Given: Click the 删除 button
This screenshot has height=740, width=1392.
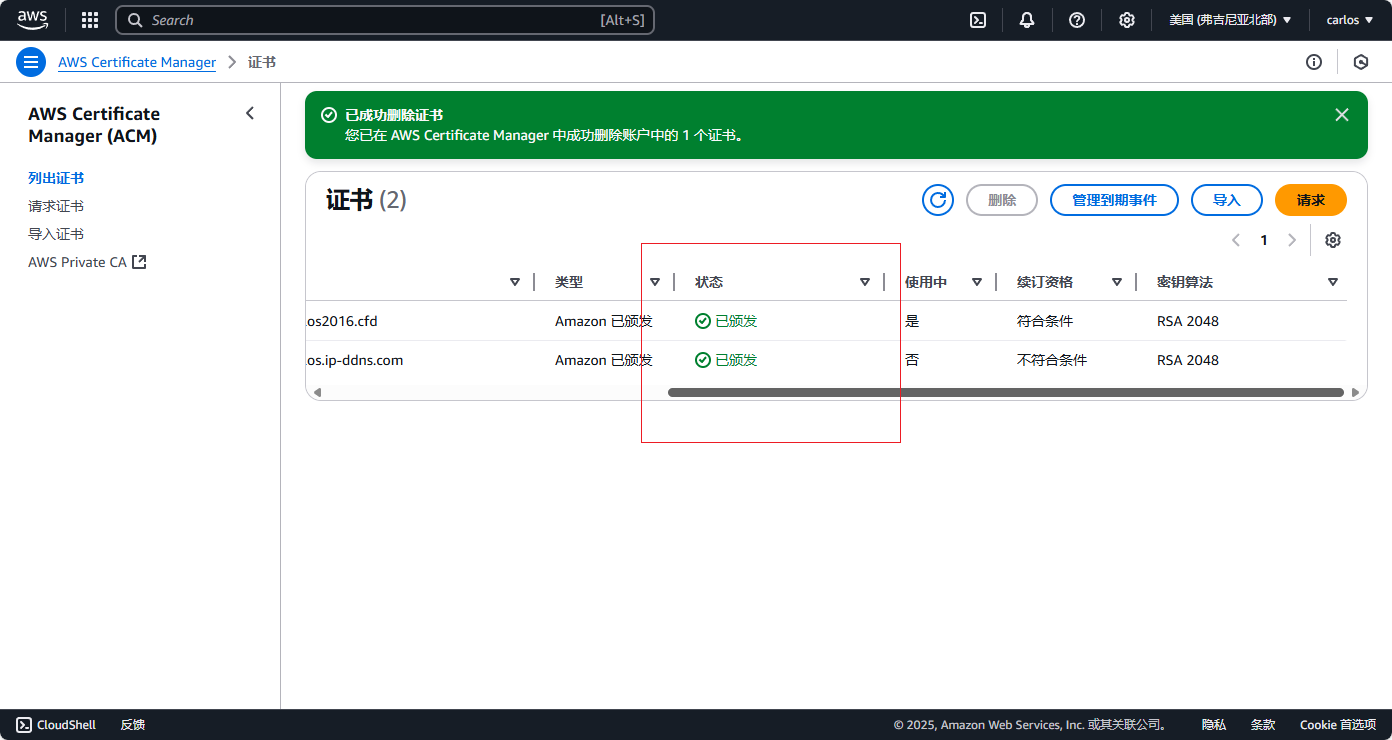Looking at the screenshot, I should click(1002, 200).
